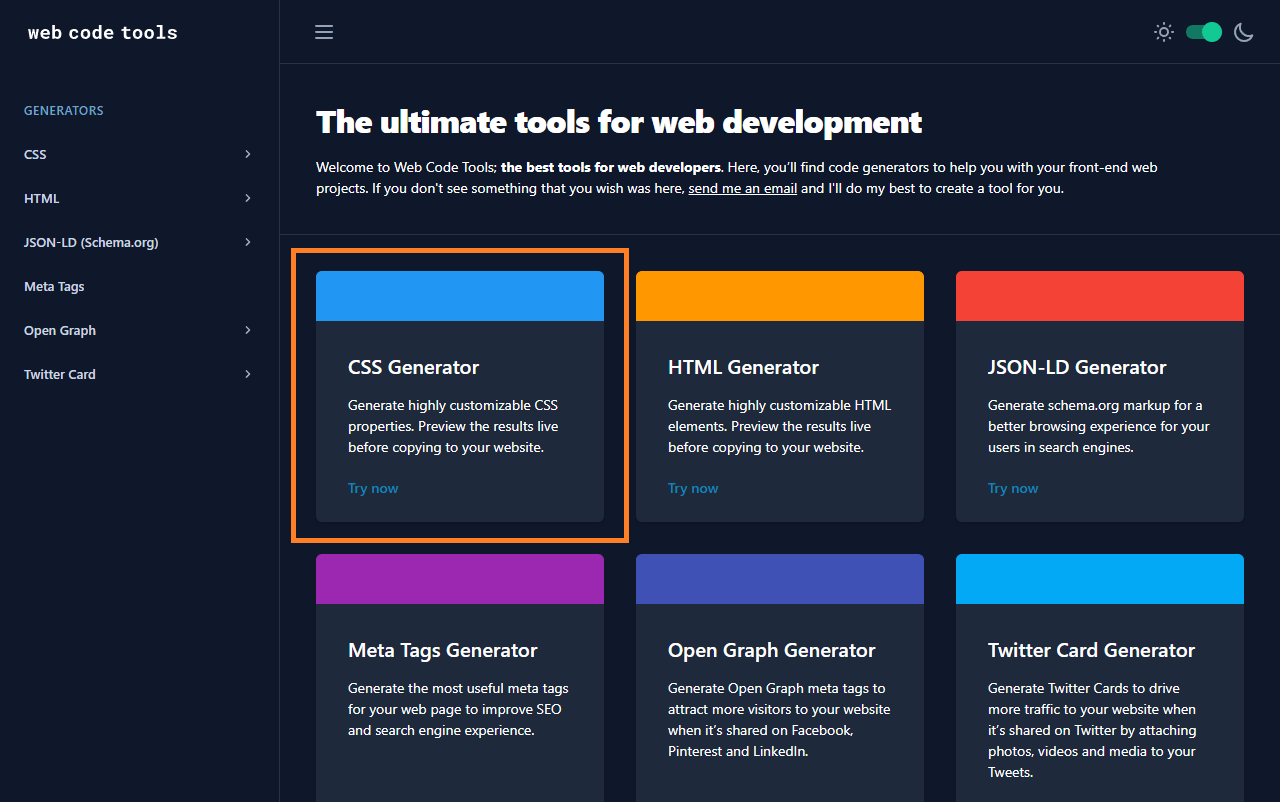
Task: Click the moon dark-mode icon
Action: [x=1243, y=32]
